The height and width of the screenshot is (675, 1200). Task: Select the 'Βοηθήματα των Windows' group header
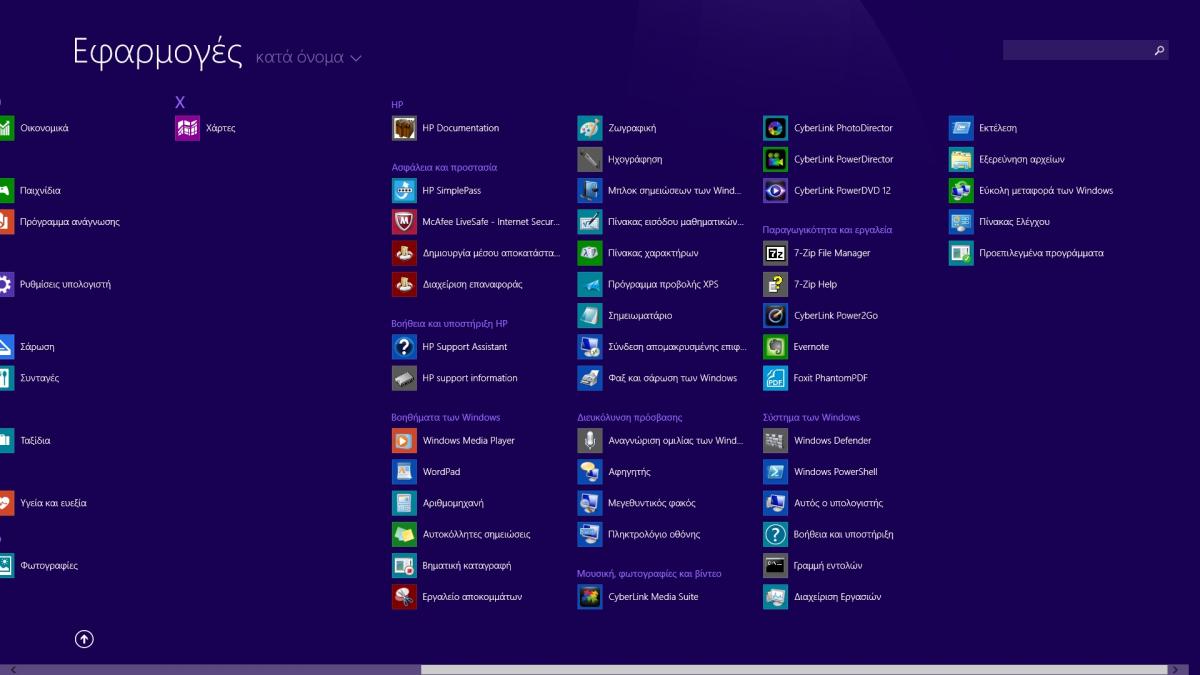coord(446,417)
